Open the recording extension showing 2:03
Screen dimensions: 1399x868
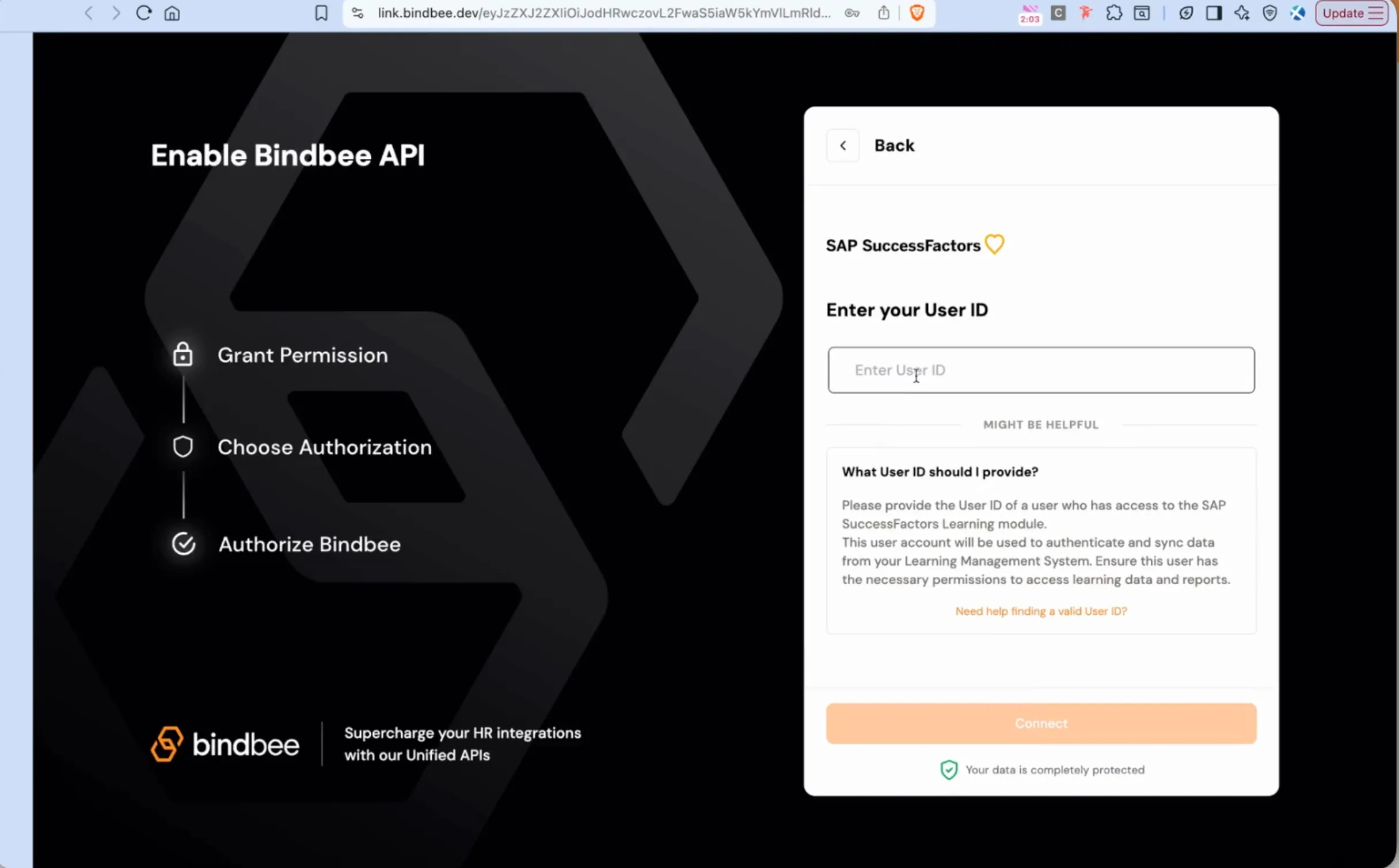[1029, 14]
